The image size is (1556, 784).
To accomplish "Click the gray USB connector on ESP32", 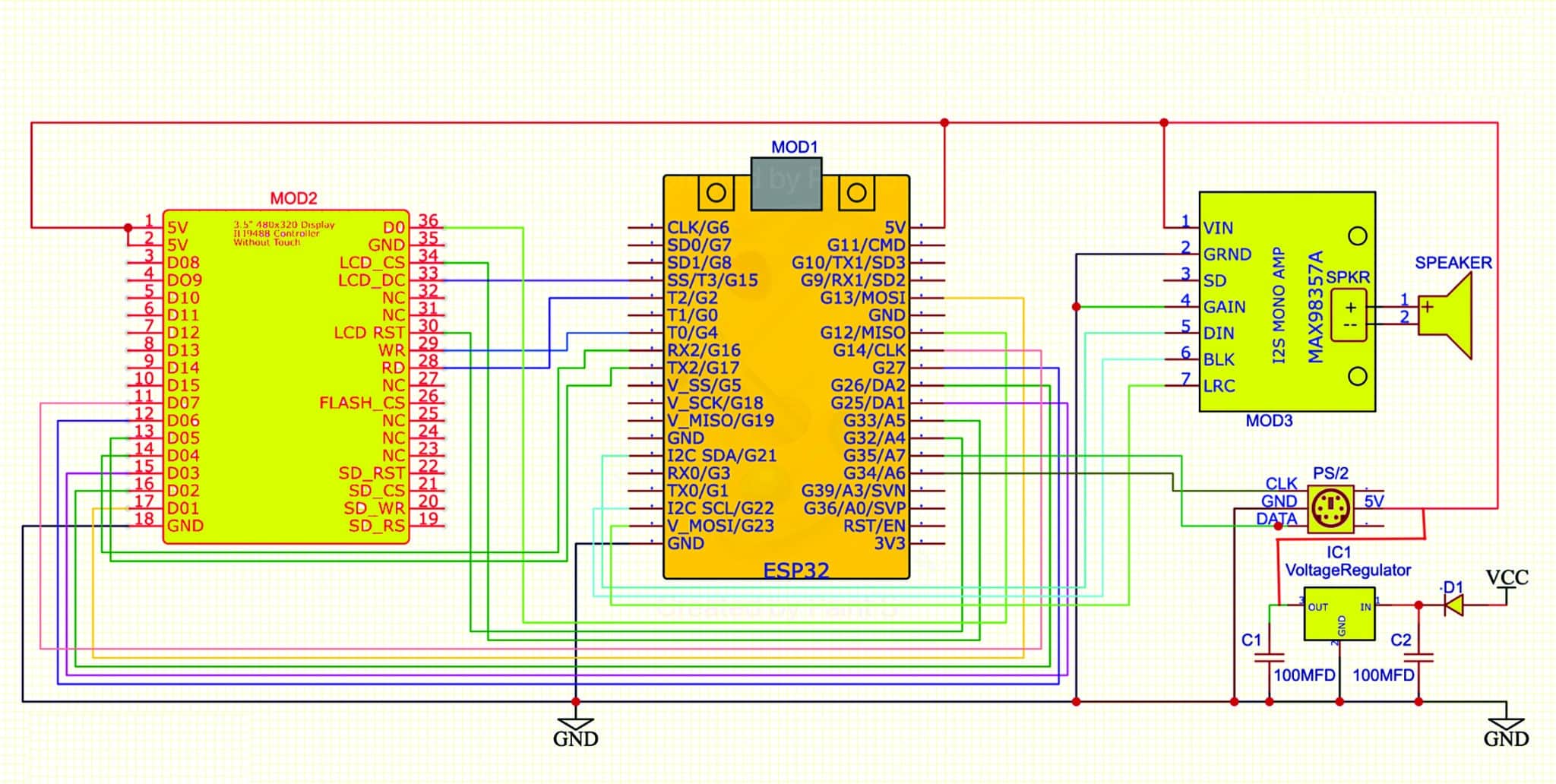I will pyautogui.click(x=786, y=184).
